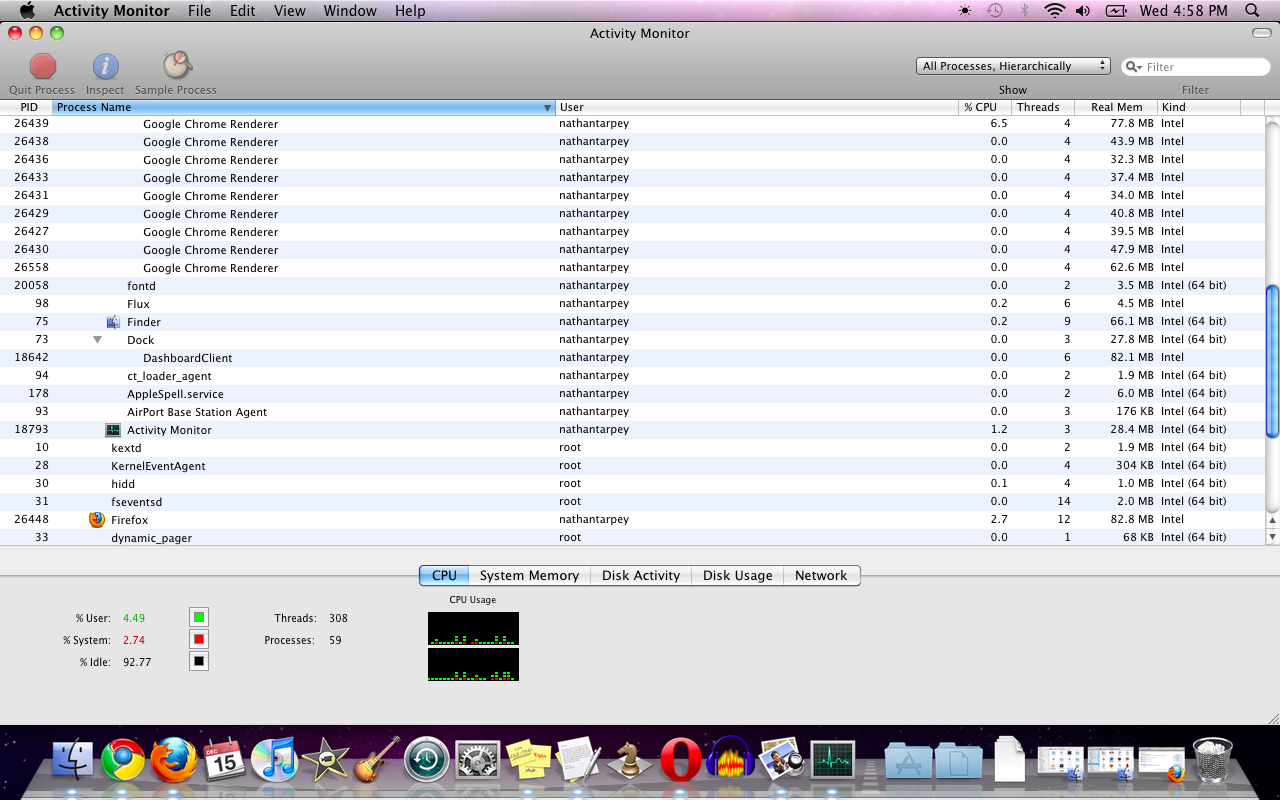
Task: Click the Bluetooth menu bar icon
Action: pyautogui.click(x=1024, y=11)
